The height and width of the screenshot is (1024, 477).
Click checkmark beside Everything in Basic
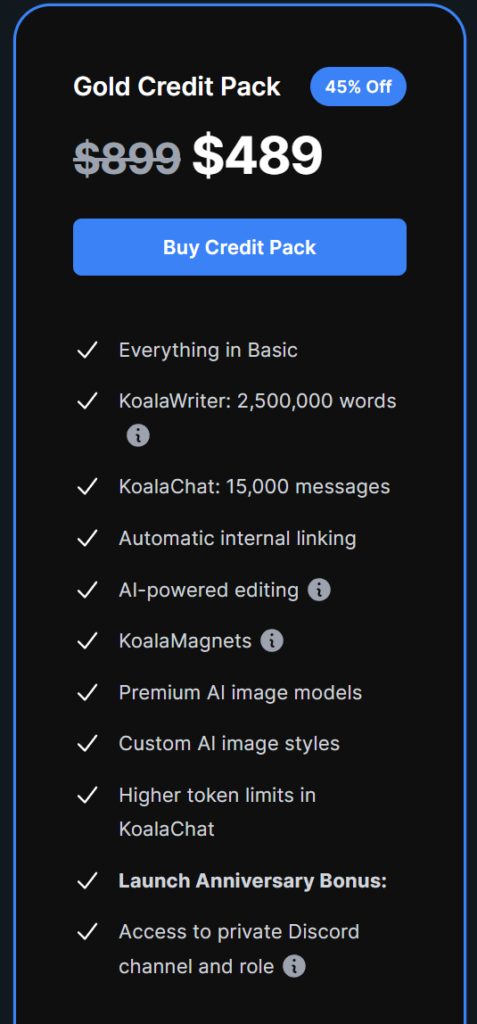[x=87, y=351]
